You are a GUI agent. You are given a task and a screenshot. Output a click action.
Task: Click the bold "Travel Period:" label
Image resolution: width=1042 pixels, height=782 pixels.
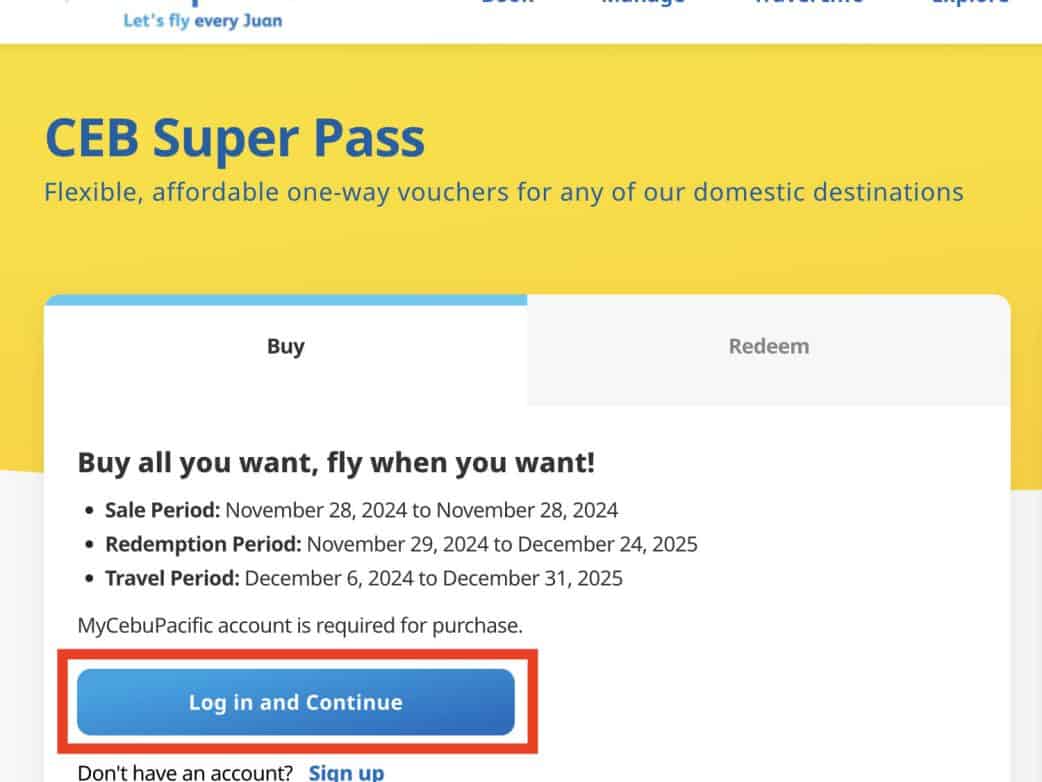click(172, 578)
